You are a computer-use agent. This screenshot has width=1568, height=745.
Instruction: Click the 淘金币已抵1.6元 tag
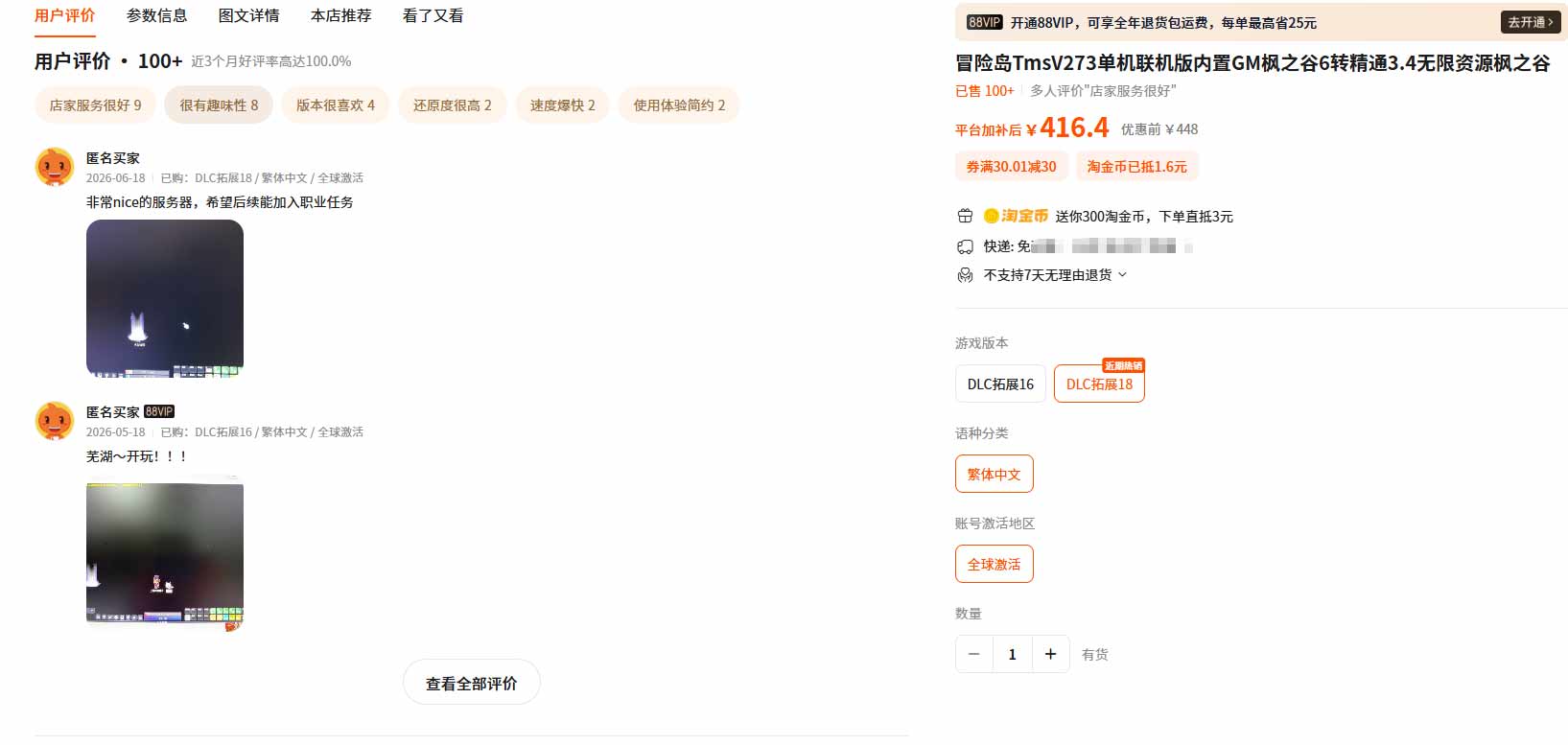pyautogui.click(x=1136, y=167)
